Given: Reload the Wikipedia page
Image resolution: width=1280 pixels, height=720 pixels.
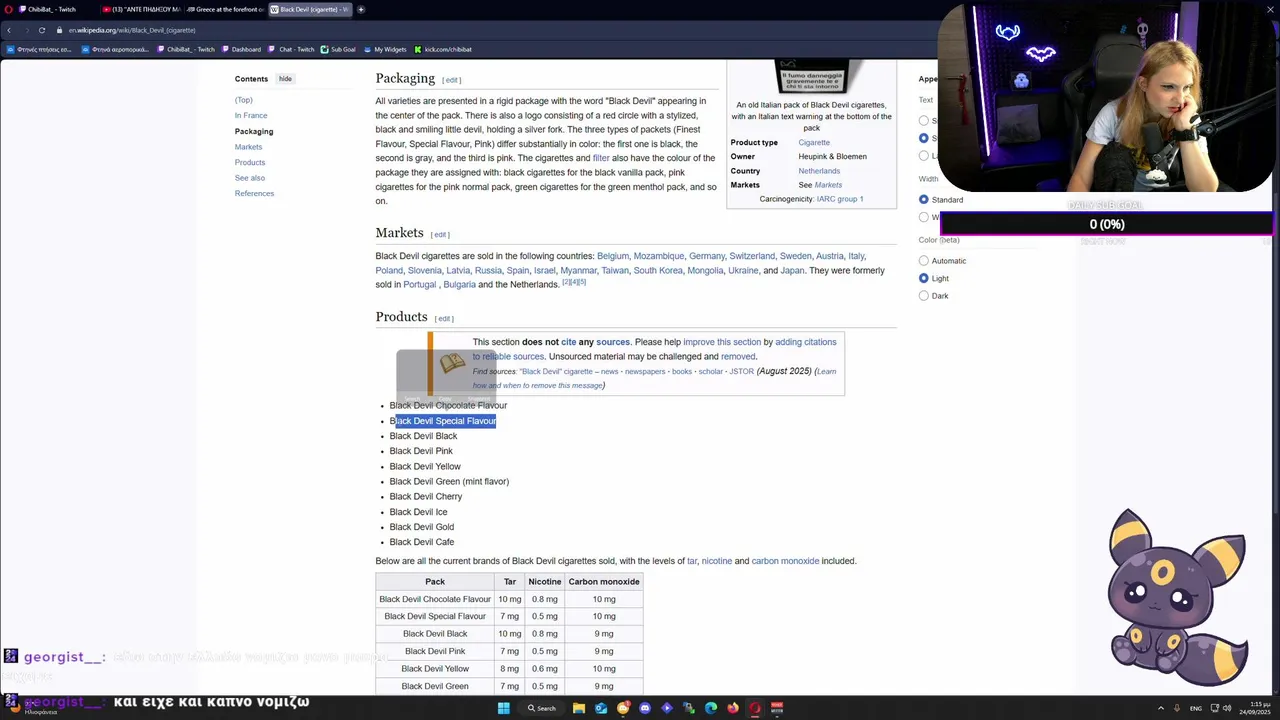Looking at the screenshot, I should pos(42,30).
